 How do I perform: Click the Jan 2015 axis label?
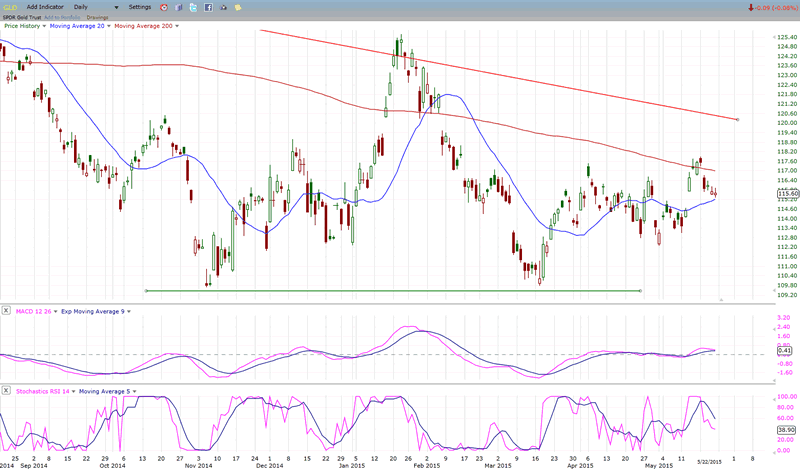coord(352,465)
